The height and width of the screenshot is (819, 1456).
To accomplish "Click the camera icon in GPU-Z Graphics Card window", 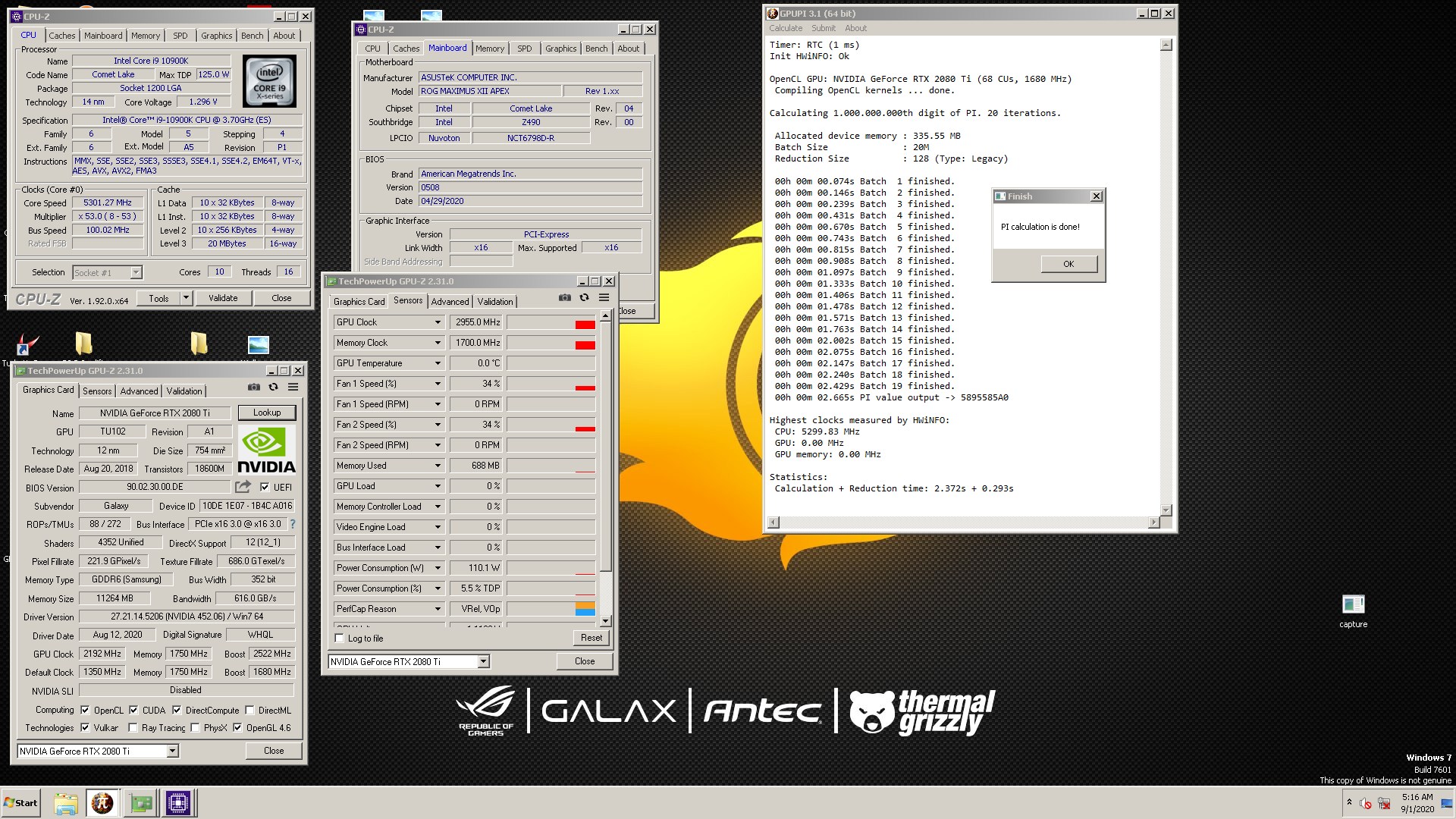I will 253,387.
